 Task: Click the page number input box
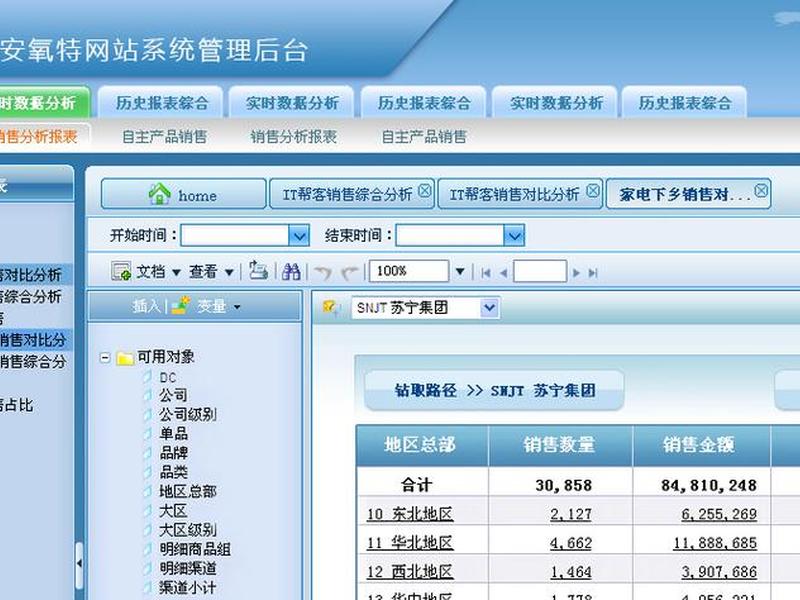(x=540, y=271)
